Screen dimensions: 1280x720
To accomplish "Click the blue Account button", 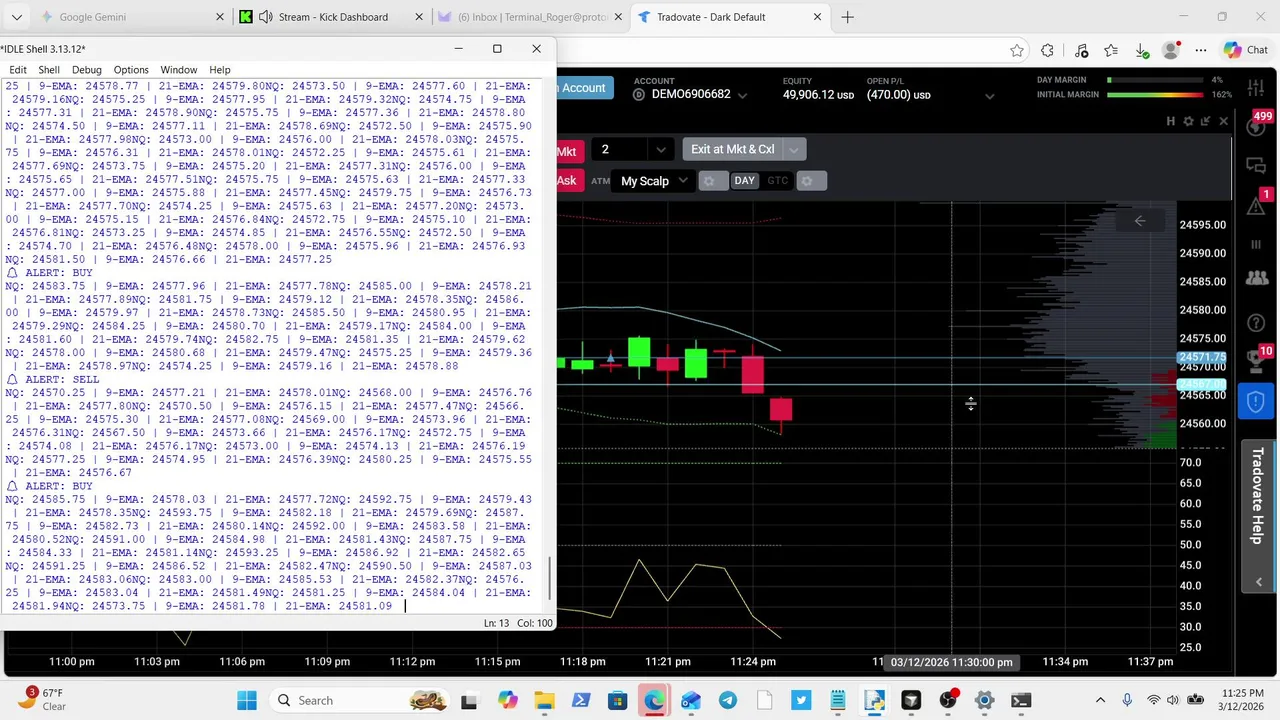I will point(583,88).
